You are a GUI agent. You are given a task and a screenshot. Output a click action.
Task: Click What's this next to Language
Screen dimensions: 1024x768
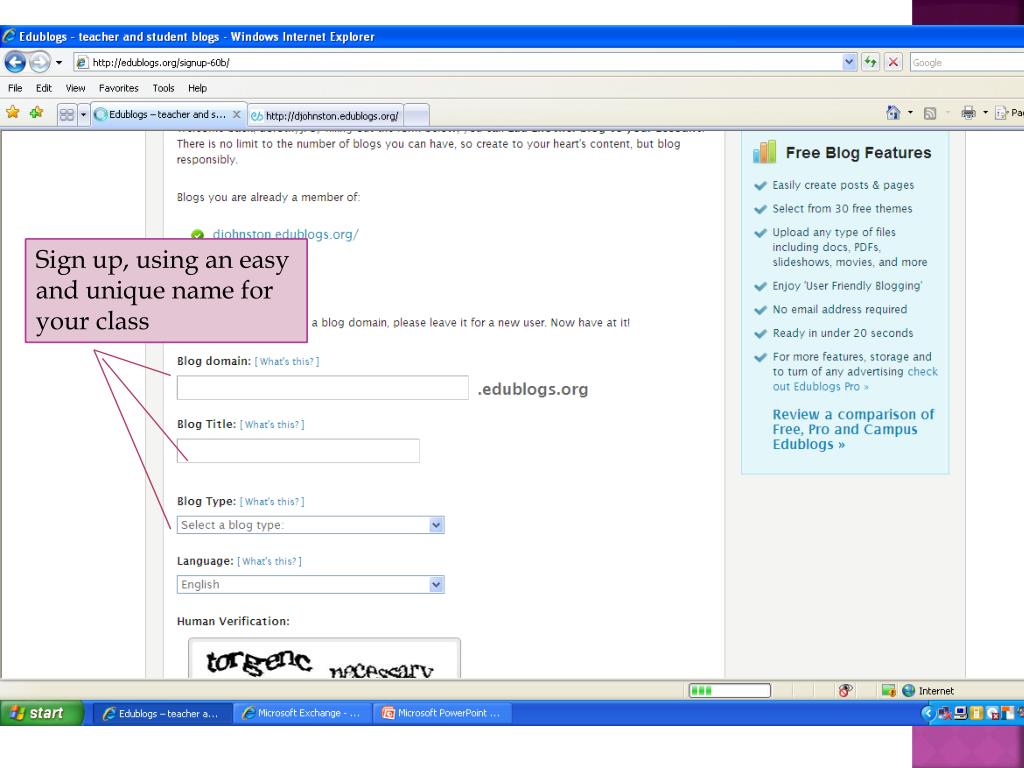(269, 562)
